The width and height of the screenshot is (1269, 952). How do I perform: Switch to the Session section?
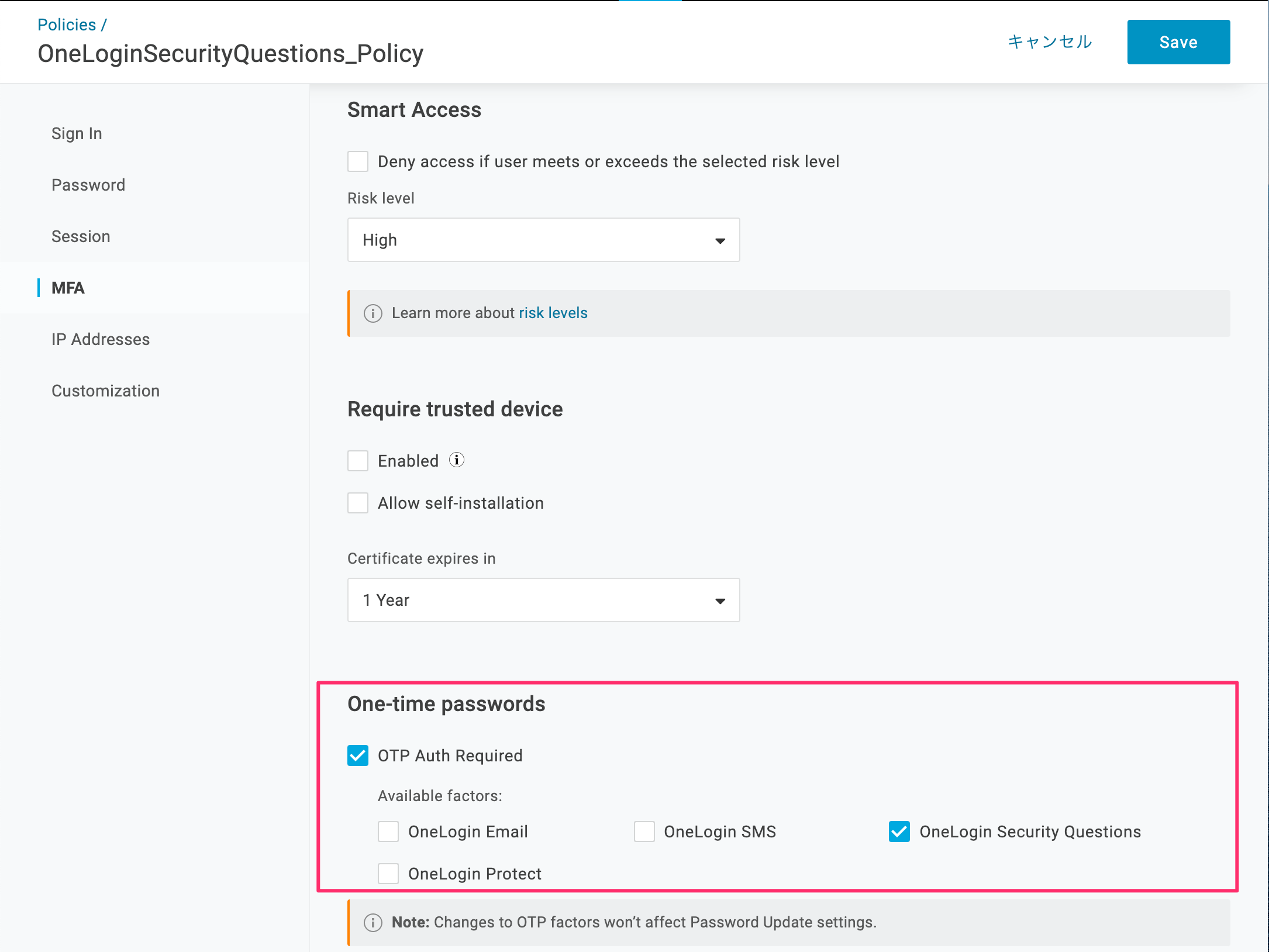[x=81, y=236]
